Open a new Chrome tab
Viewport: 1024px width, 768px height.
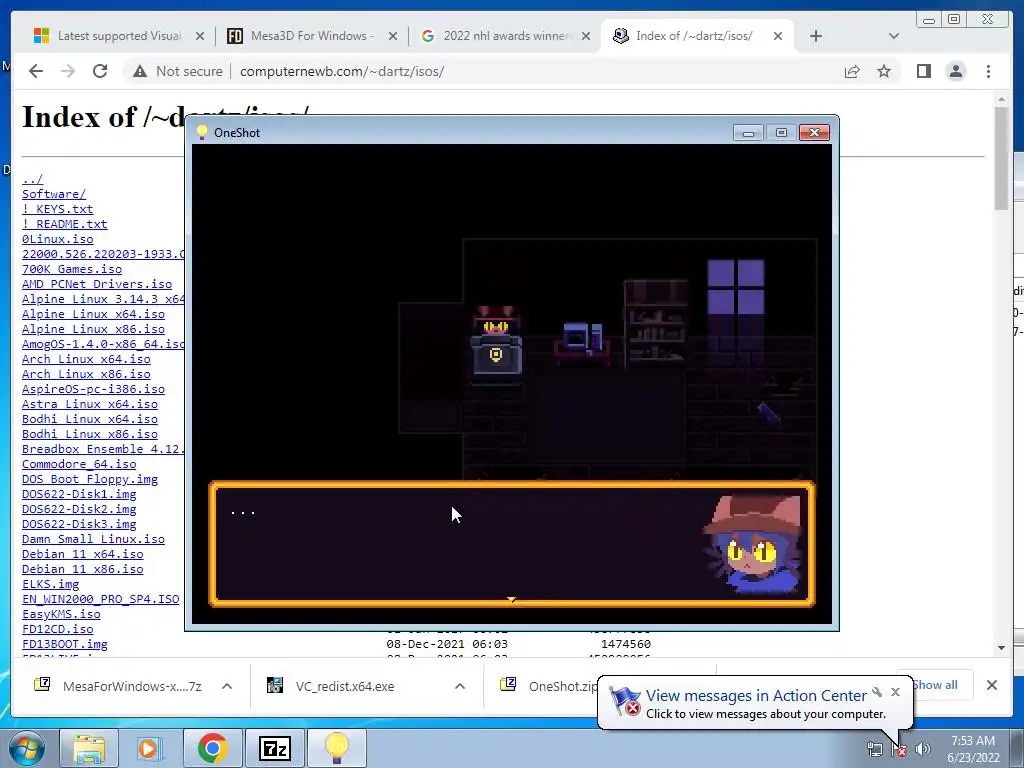click(816, 36)
